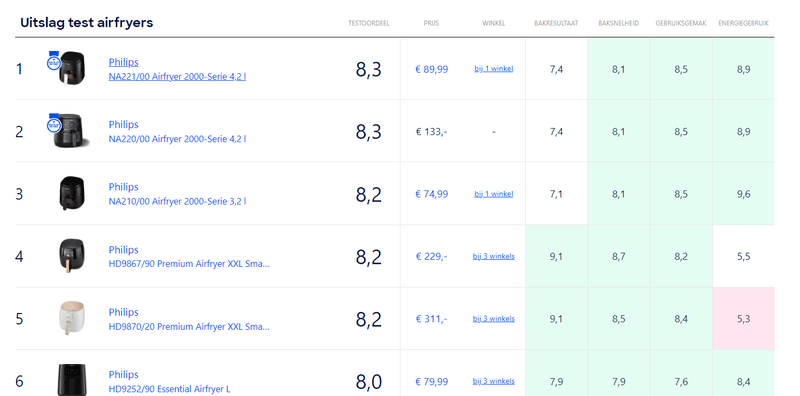The height and width of the screenshot is (396, 800).
Task: Sort by the Energiegebruik column header
Action: pyautogui.click(x=743, y=23)
